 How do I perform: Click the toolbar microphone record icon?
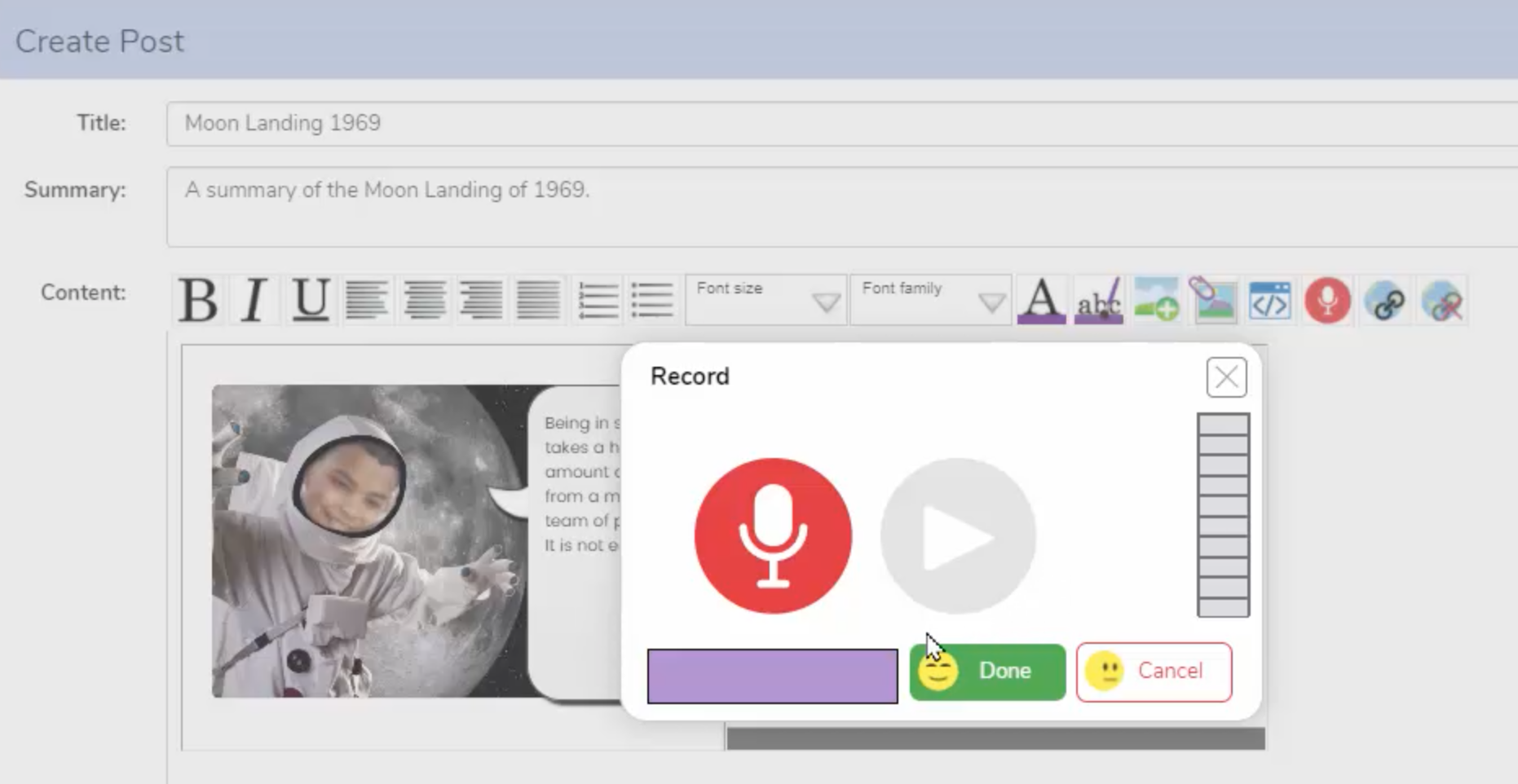click(1327, 301)
